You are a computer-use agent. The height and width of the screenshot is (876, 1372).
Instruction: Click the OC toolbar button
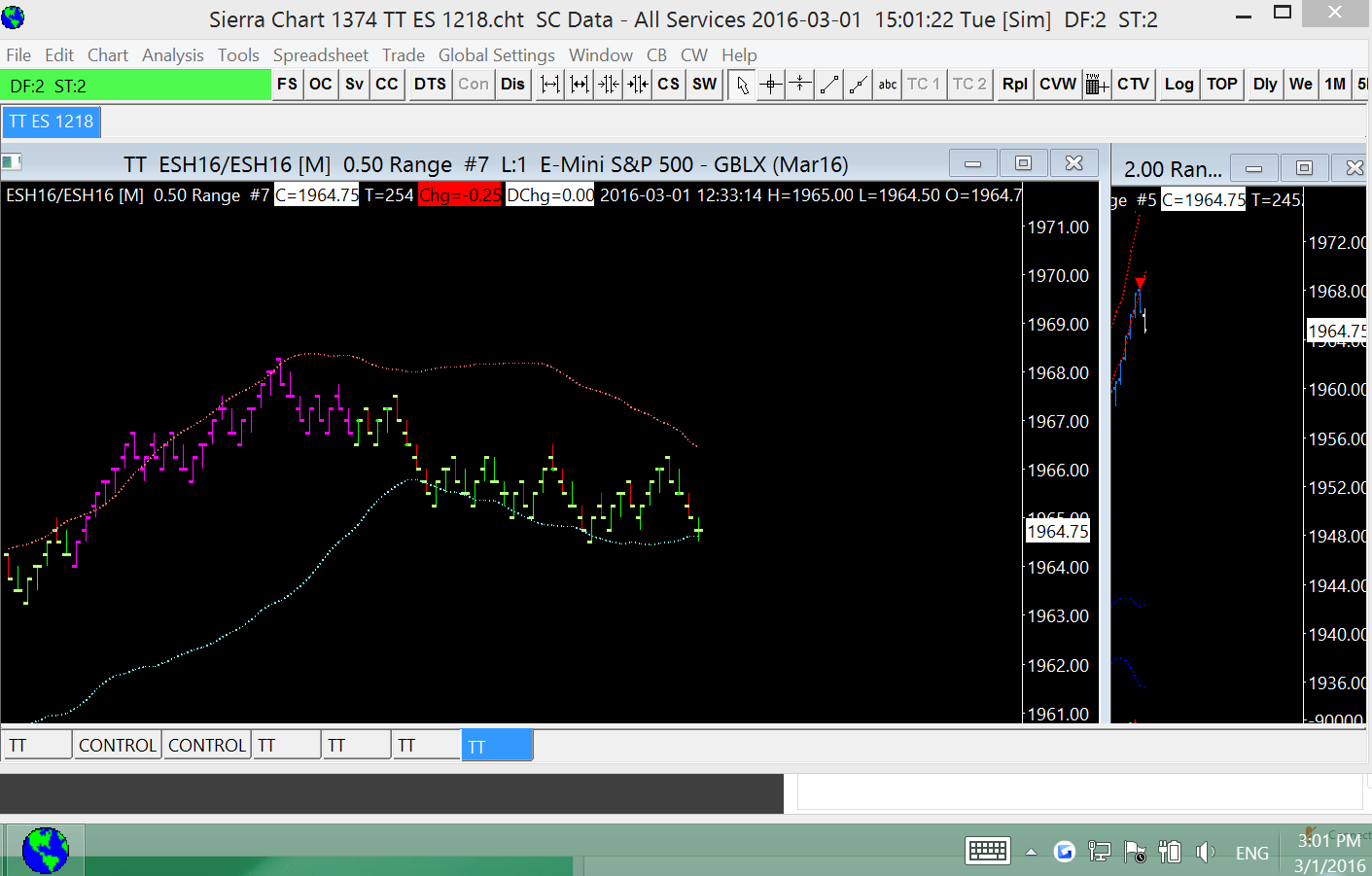coord(321,85)
